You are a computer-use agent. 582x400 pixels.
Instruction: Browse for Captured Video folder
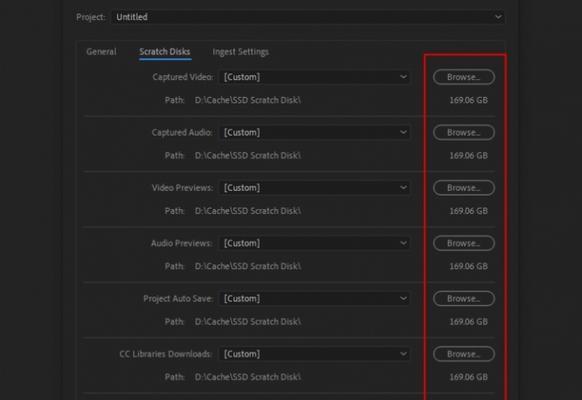point(464,77)
